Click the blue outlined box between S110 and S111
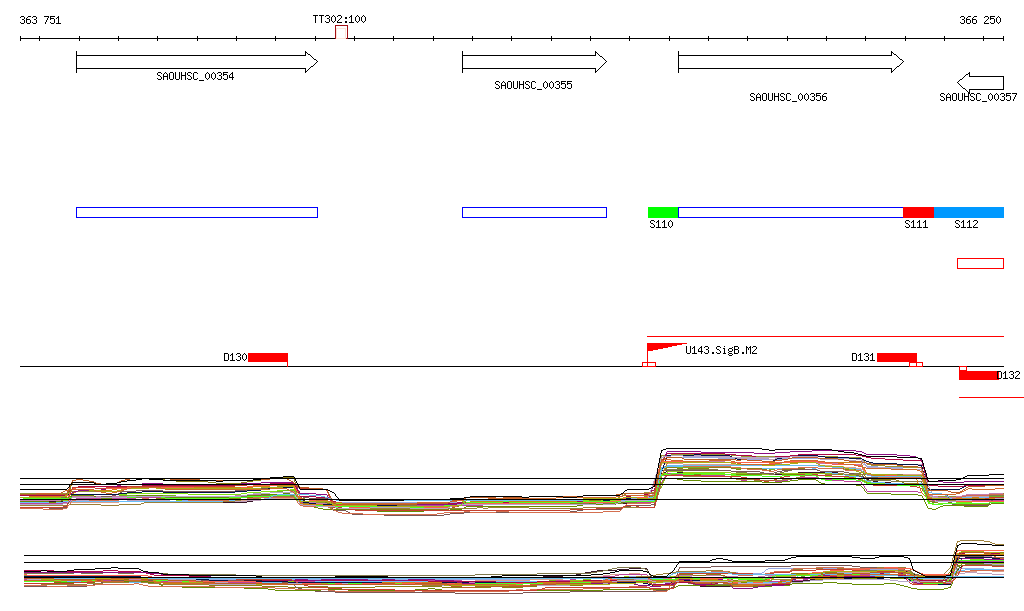This screenshot has width=1024, height=611. [791, 212]
